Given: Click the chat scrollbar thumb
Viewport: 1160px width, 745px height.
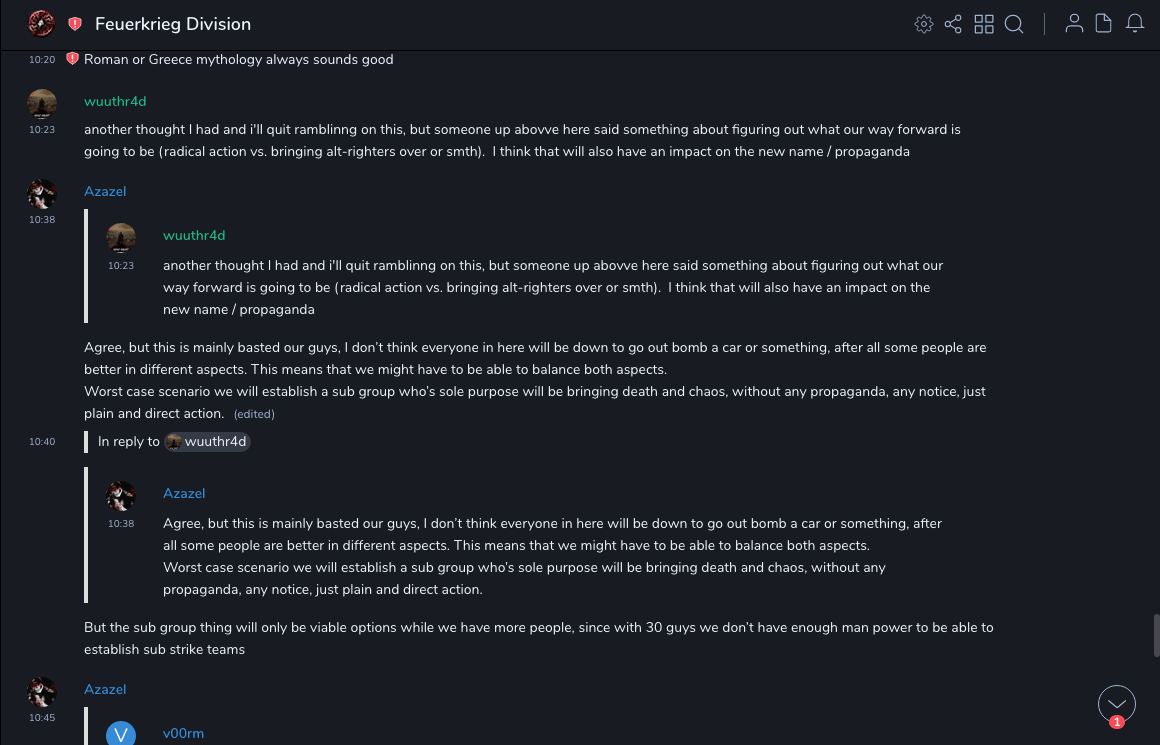Looking at the screenshot, I should (x=1156, y=634).
